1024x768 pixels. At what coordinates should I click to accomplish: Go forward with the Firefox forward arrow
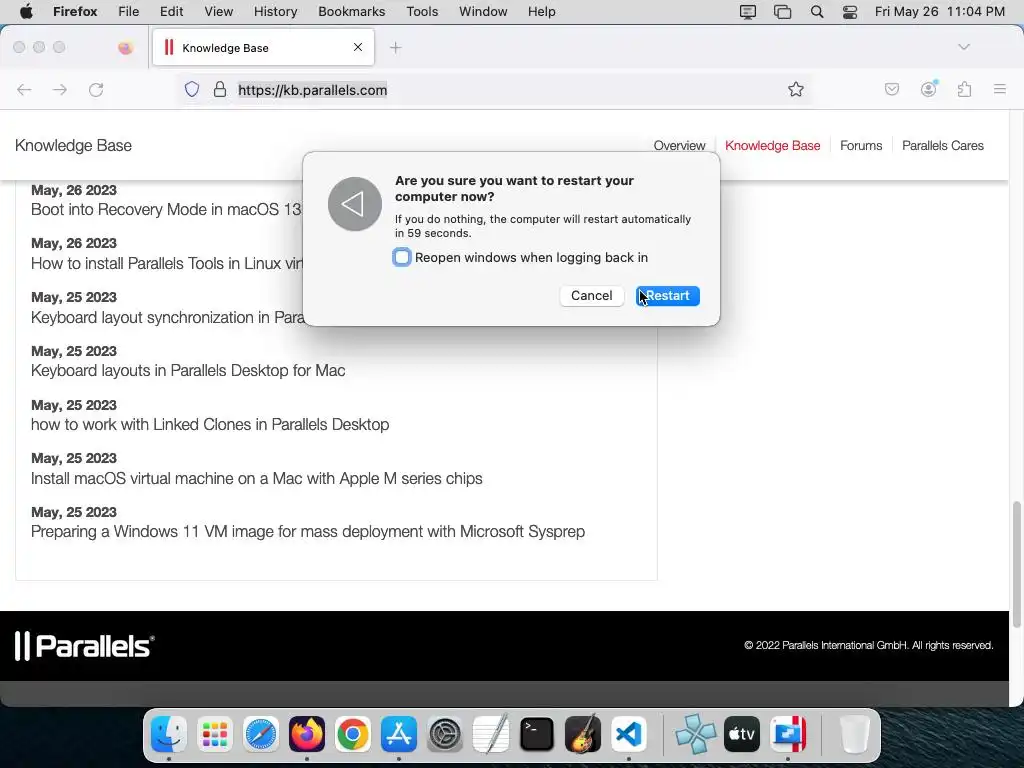(x=60, y=89)
